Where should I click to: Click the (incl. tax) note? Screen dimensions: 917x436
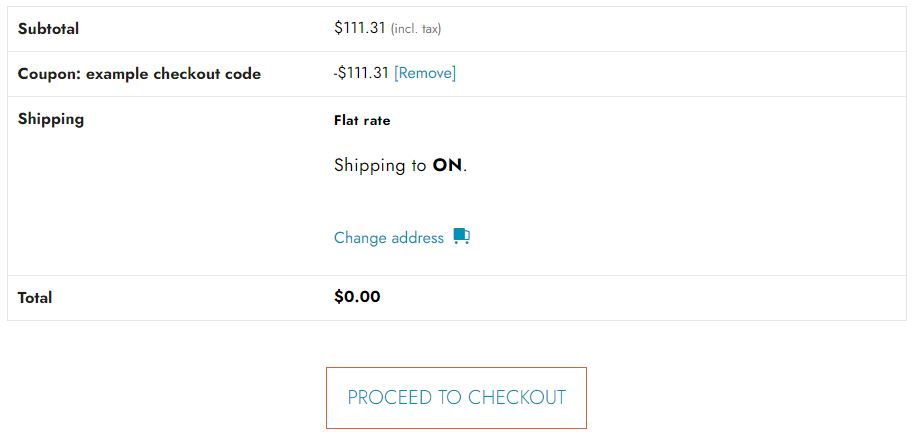416,29
